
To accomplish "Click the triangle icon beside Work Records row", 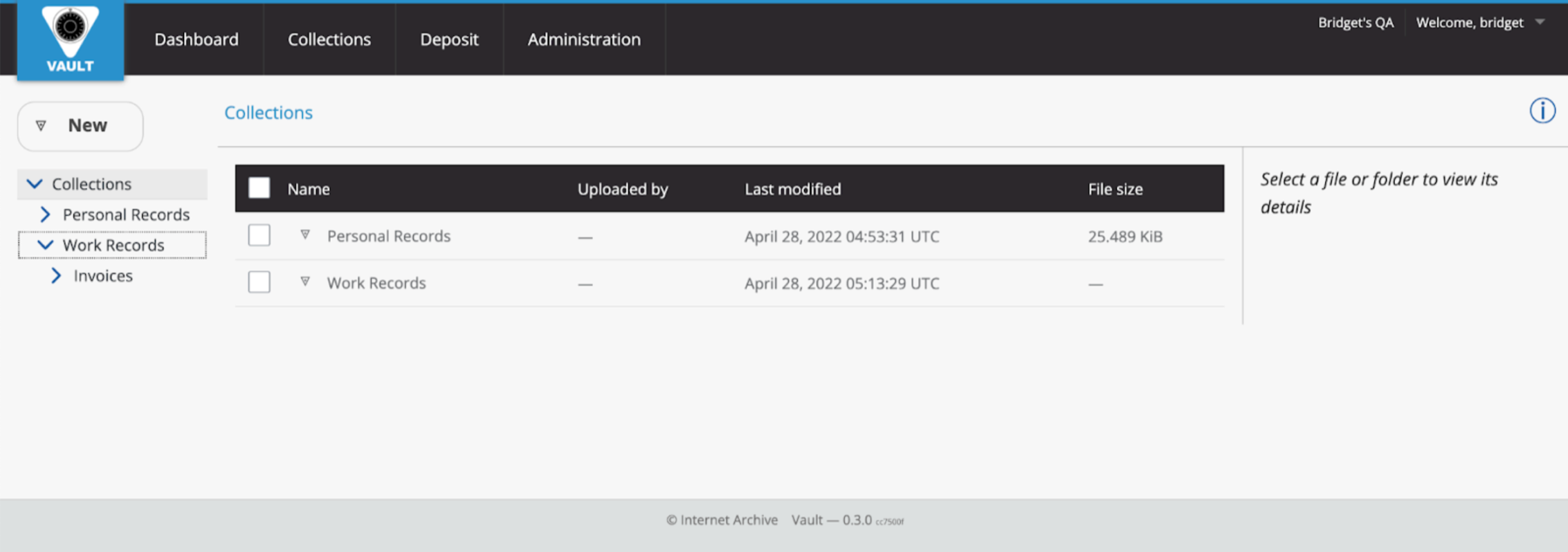I will point(305,282).
